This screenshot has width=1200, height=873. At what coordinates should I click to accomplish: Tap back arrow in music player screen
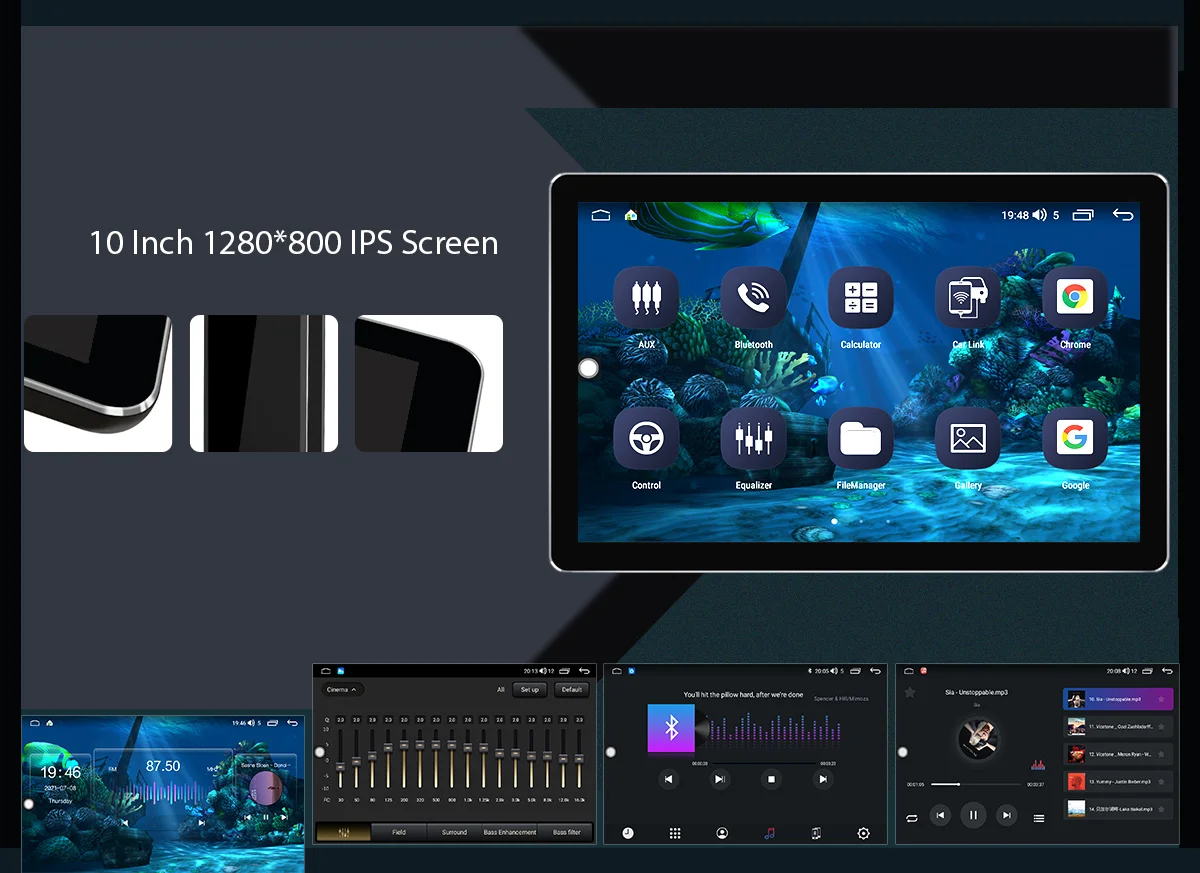click(x=1166, y=671)
